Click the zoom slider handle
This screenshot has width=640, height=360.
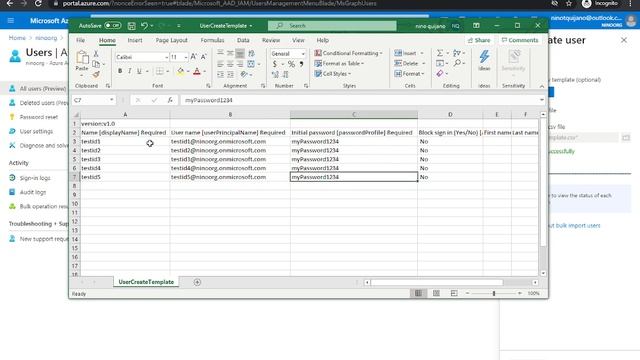click(494, 293)
